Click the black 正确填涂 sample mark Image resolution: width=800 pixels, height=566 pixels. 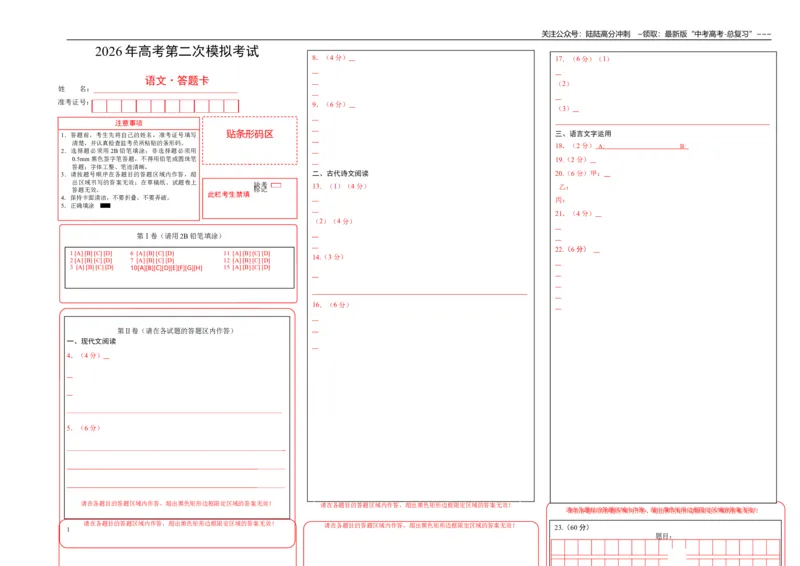point(105,206)
